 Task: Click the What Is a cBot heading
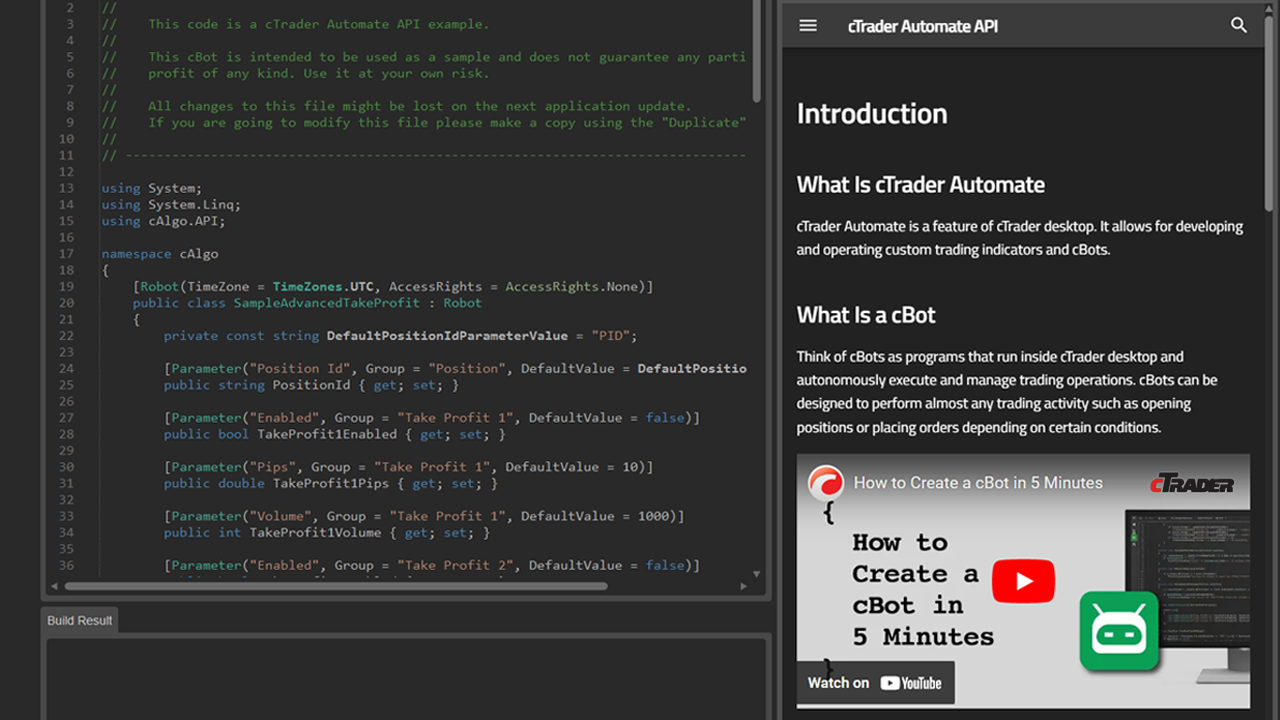click(x=866, y=315)
